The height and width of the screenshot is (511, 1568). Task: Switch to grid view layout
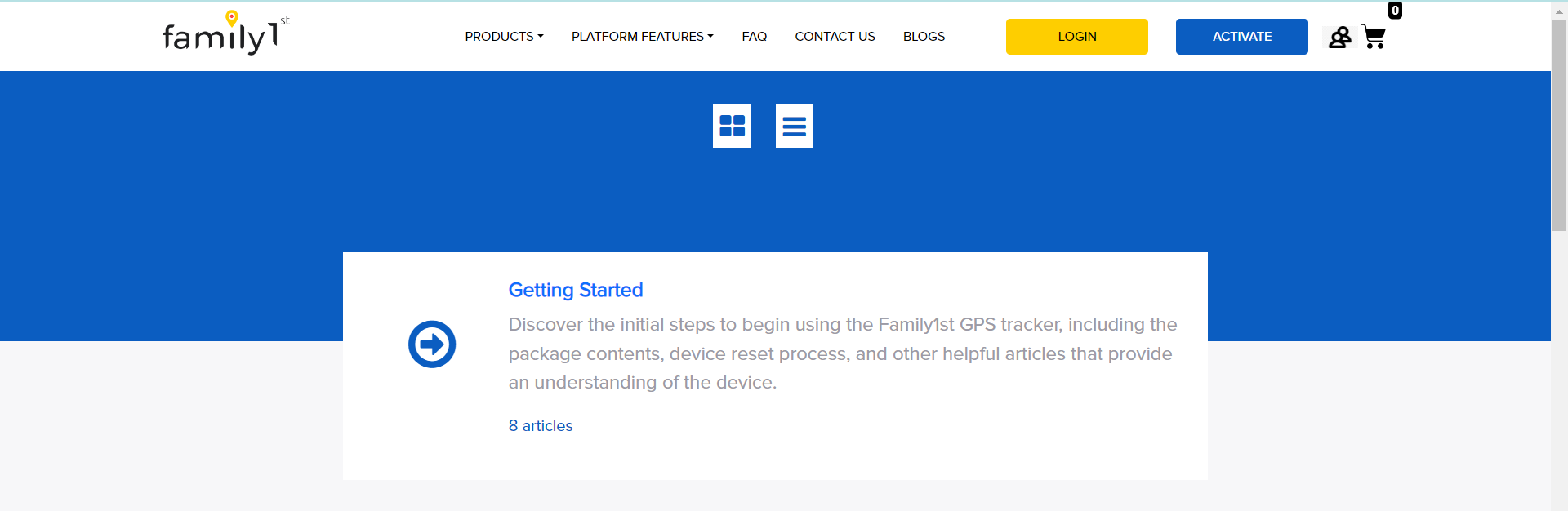[732, 126]
